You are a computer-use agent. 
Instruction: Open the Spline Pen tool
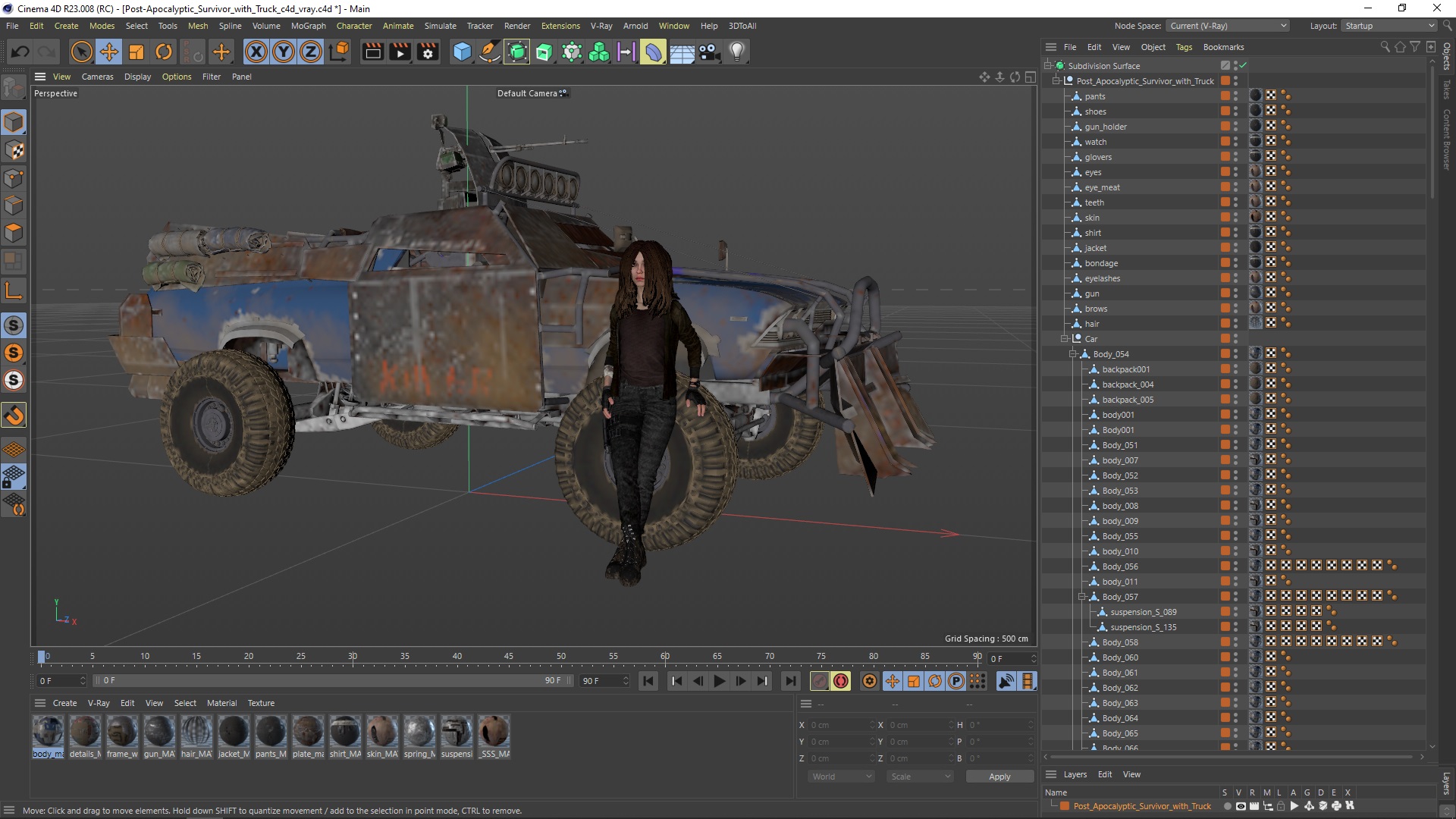[490, 52]
